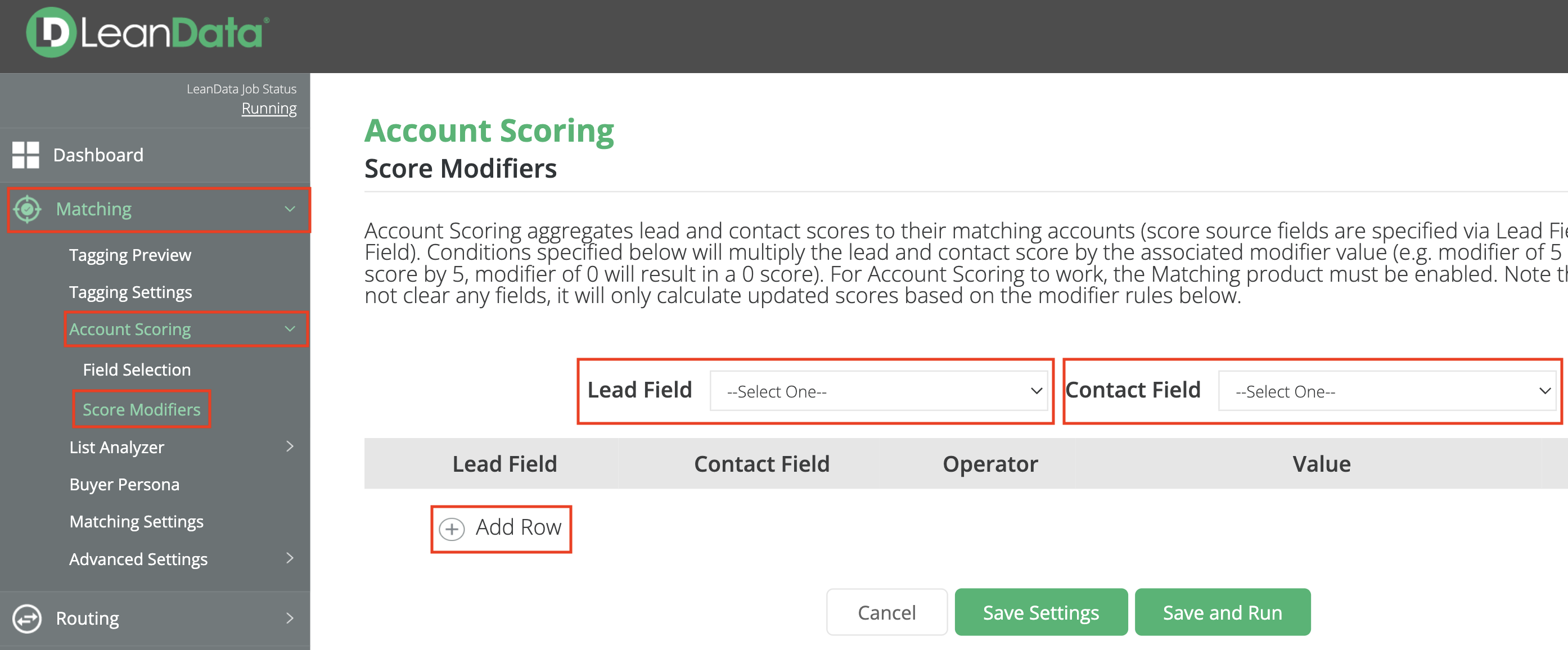Open Tagging Preview in the sidebar
1568x650 pixels.
pos(130,255)
